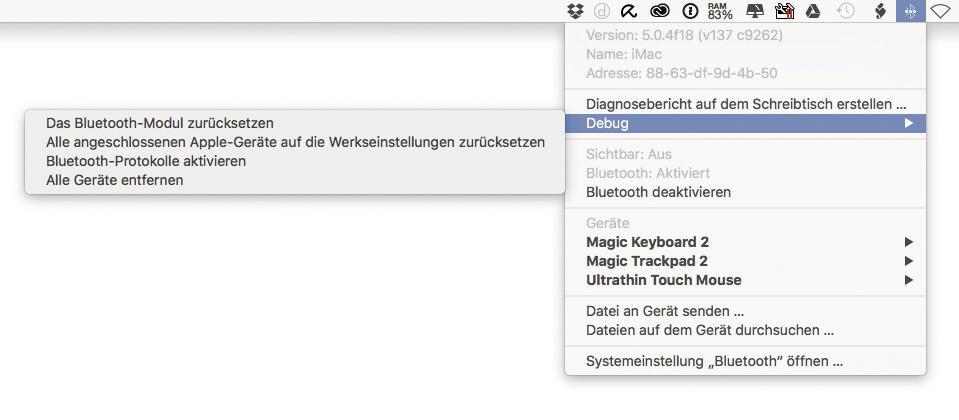
Task: Open the Avira umbrella menu bar icon
Action: pos(629,11)
